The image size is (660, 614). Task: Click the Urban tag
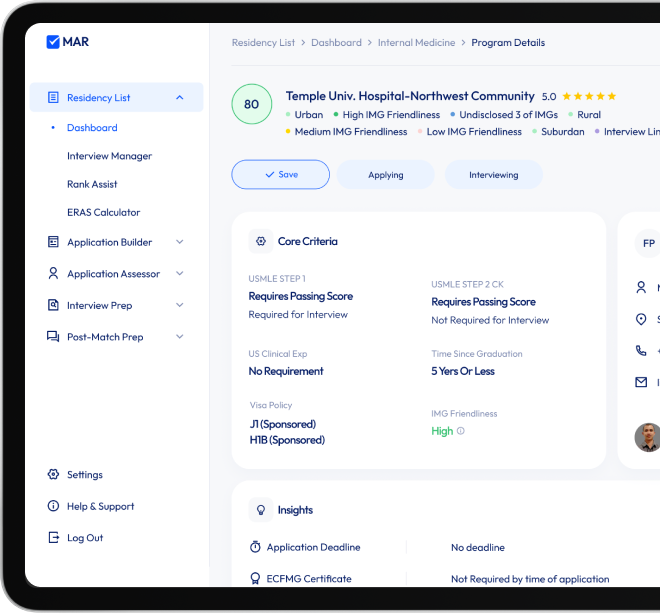tap(309, 114)
